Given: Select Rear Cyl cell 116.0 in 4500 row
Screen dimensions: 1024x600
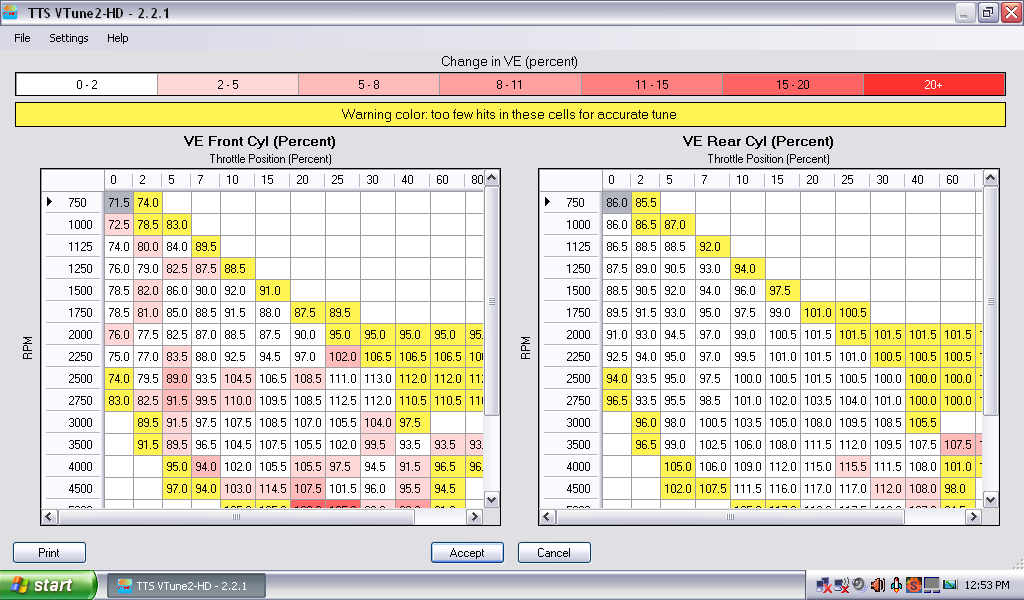Looking at the screenshot, I should coord(782,488).
